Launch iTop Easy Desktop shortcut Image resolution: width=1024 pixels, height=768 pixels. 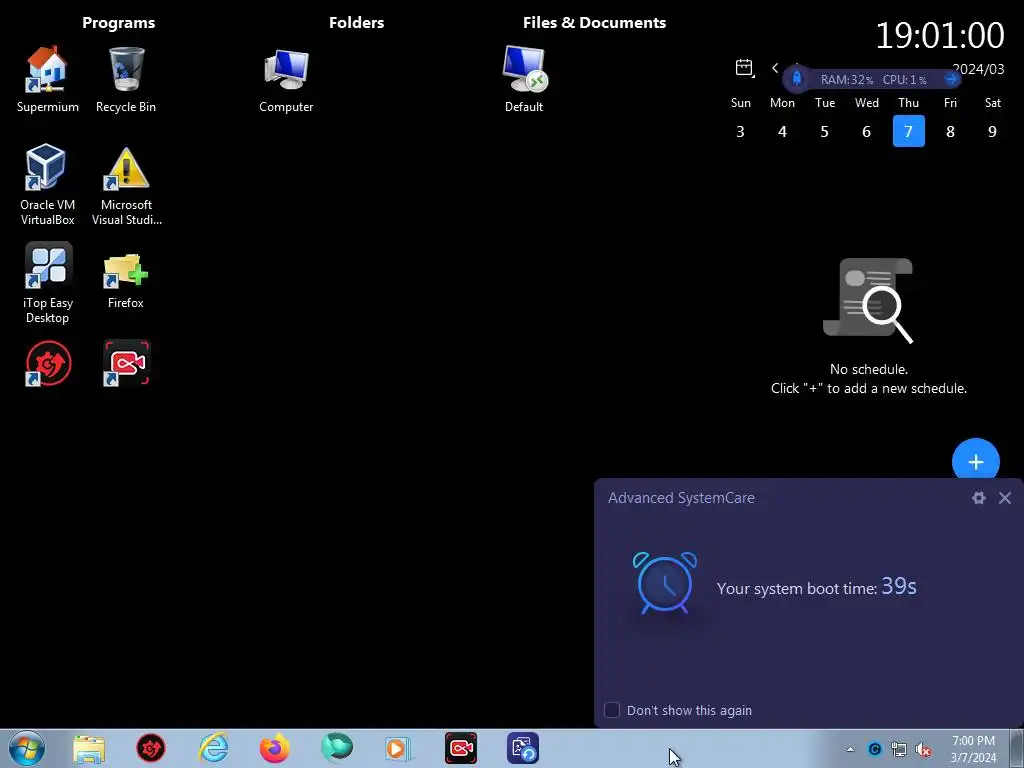pos(47,283)
